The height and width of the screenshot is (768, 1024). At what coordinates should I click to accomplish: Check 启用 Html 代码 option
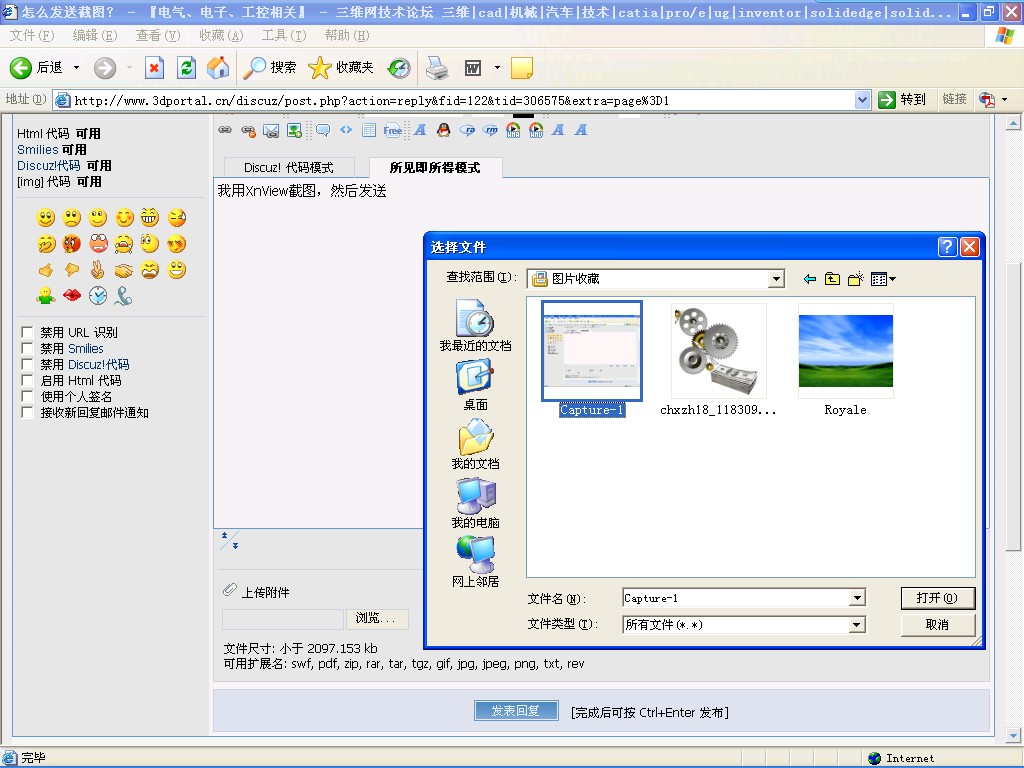point(26,380)
